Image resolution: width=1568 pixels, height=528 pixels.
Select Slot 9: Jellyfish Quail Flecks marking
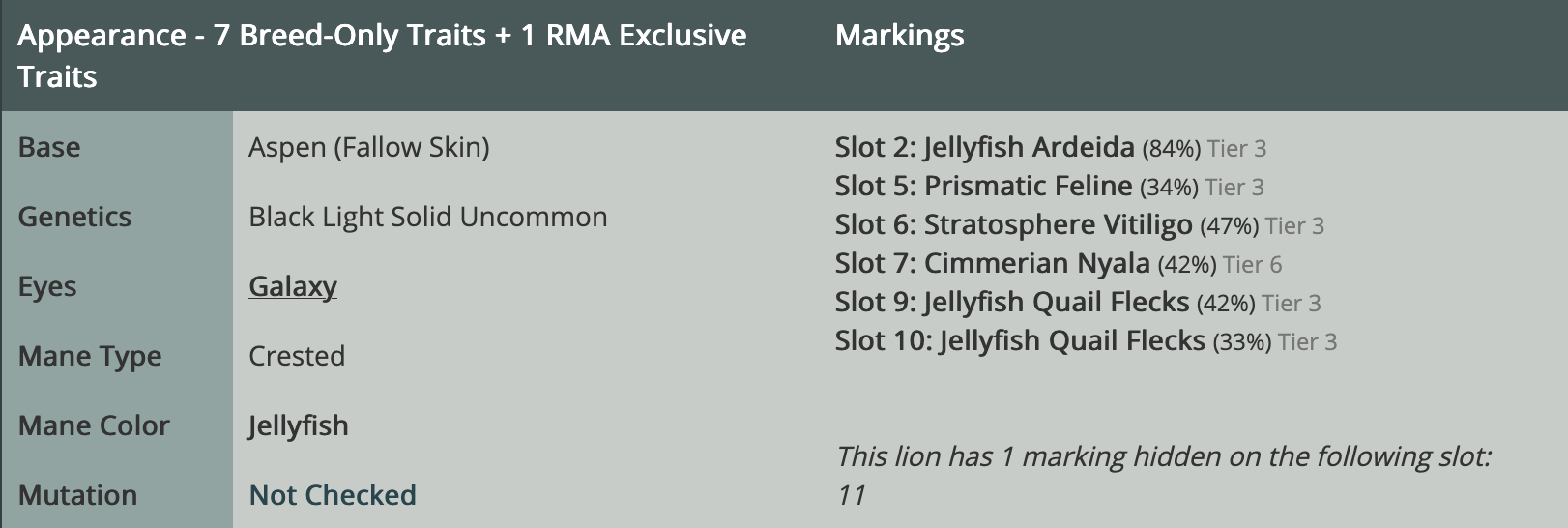[x=1011, y=303]
